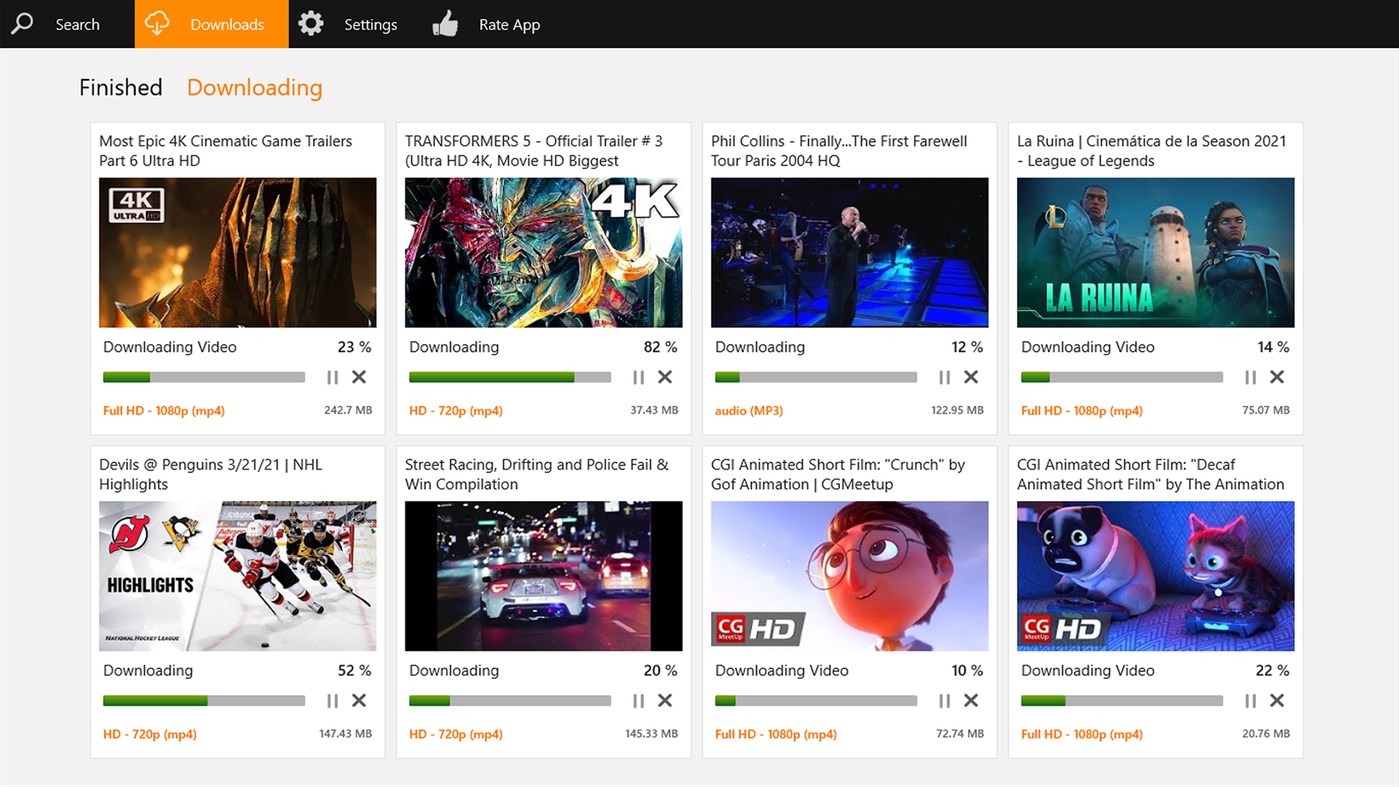Click the thumbs-up Rate App icon

pyautogui.click(x=445, y=23)
